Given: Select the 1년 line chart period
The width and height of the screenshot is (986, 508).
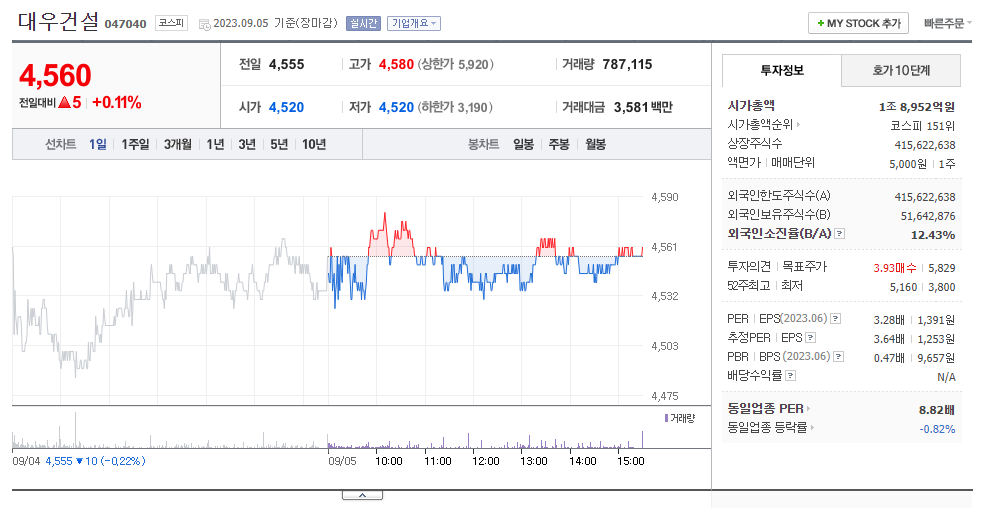Looking at the screenshot, I should [x=215, y=144].
